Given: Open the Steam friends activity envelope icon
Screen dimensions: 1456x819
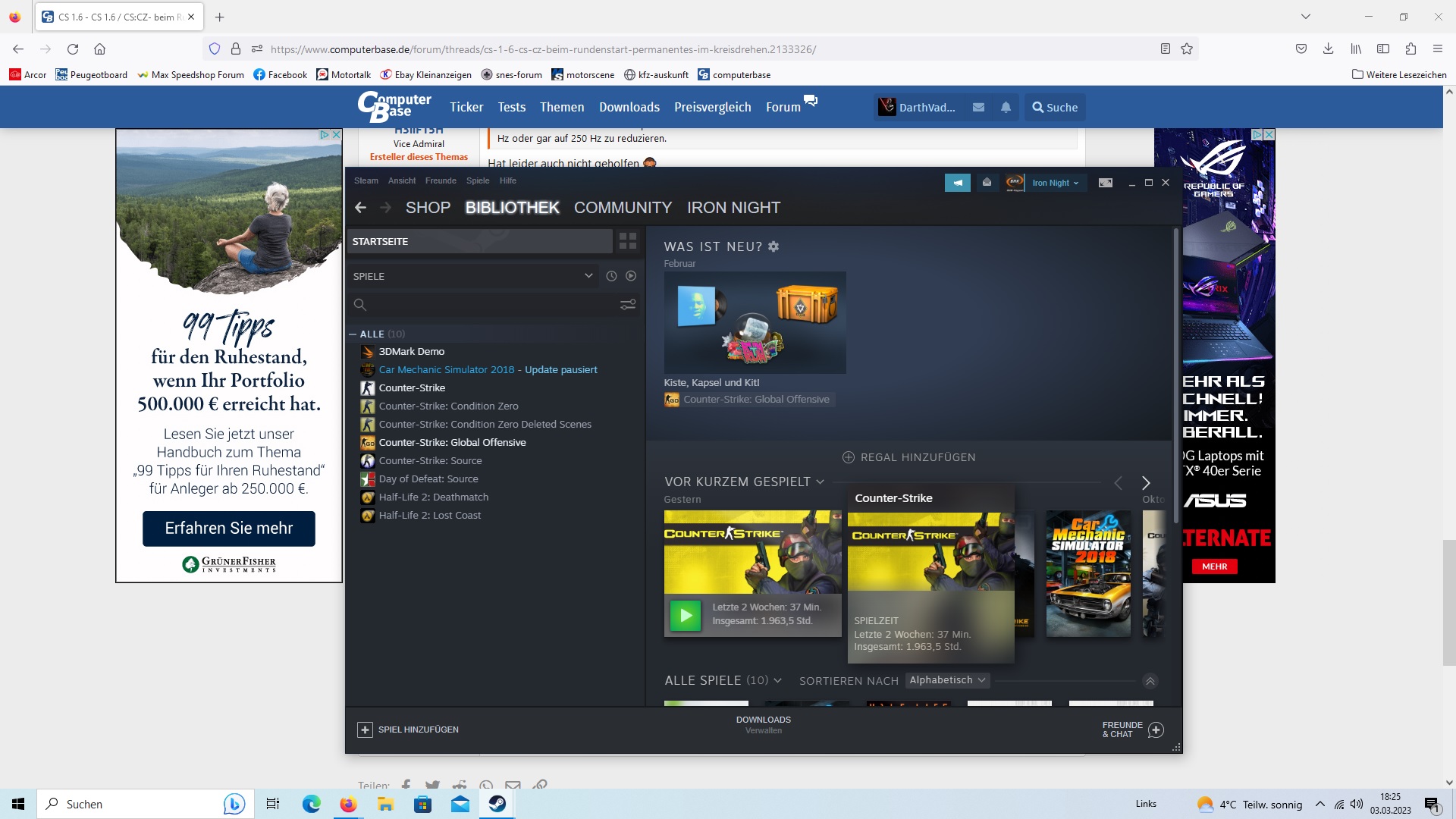Looking at the screenshot, I should click(987, 183).
